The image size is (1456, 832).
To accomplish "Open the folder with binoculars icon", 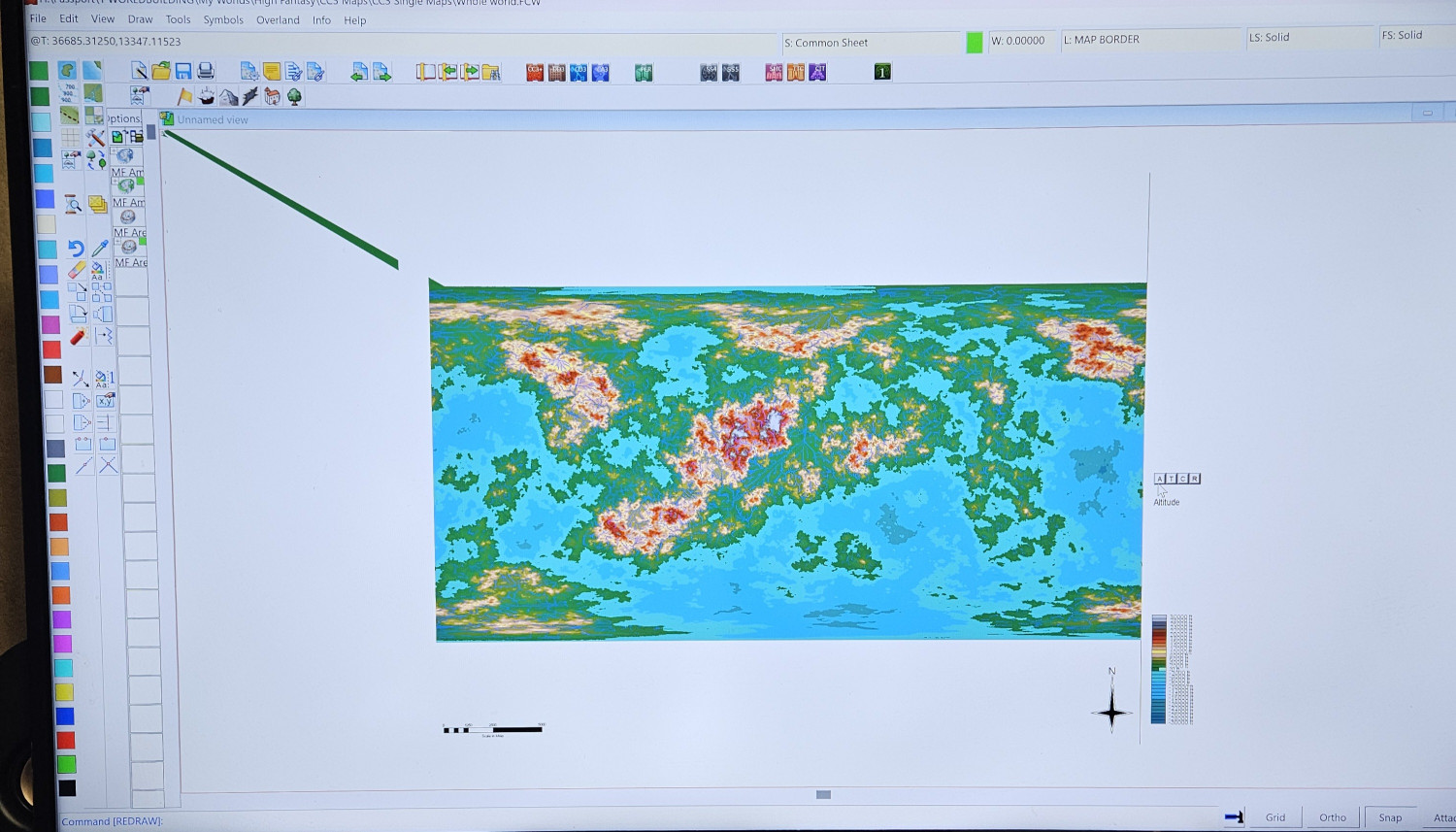I will (x=491, y=72).
